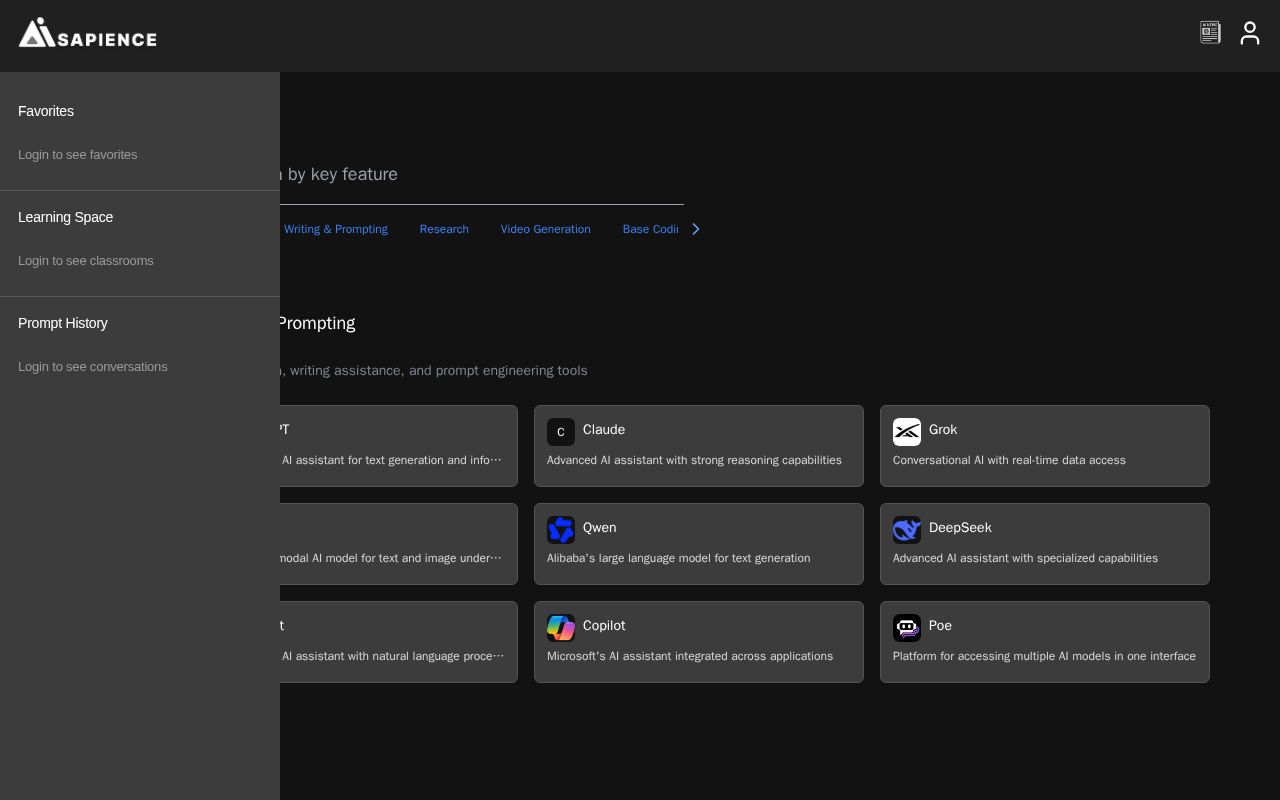
Task: Select the Grok card title
Action: (943, 430)
